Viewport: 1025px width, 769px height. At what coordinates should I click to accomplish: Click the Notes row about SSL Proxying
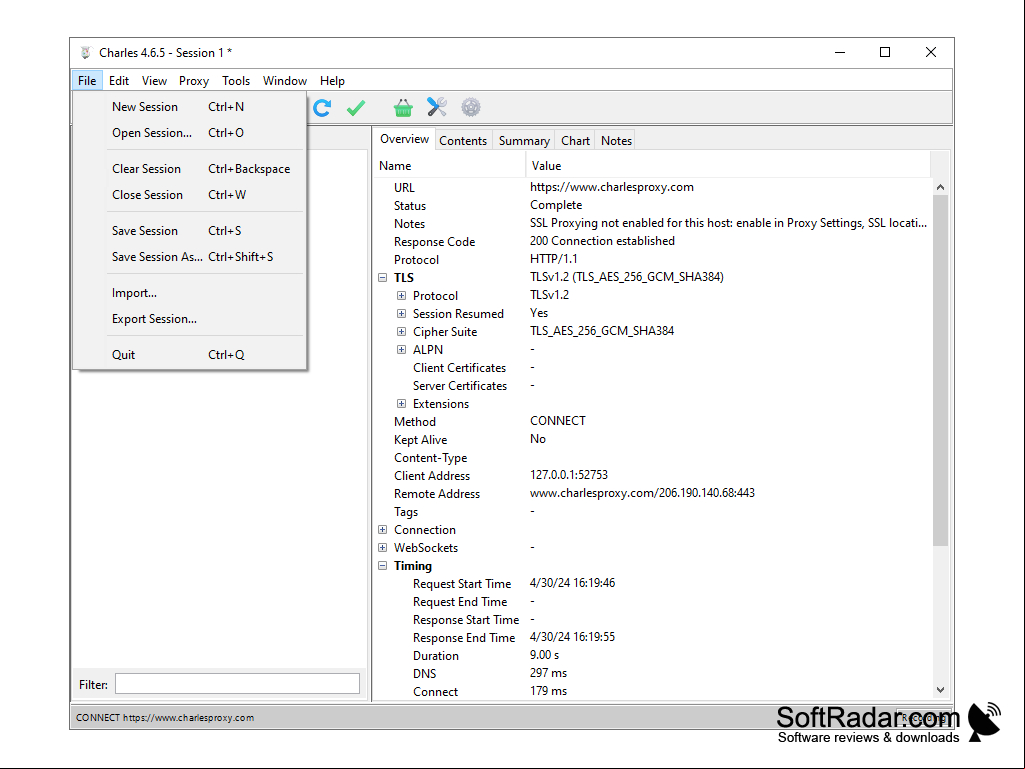tap(654, 224)
